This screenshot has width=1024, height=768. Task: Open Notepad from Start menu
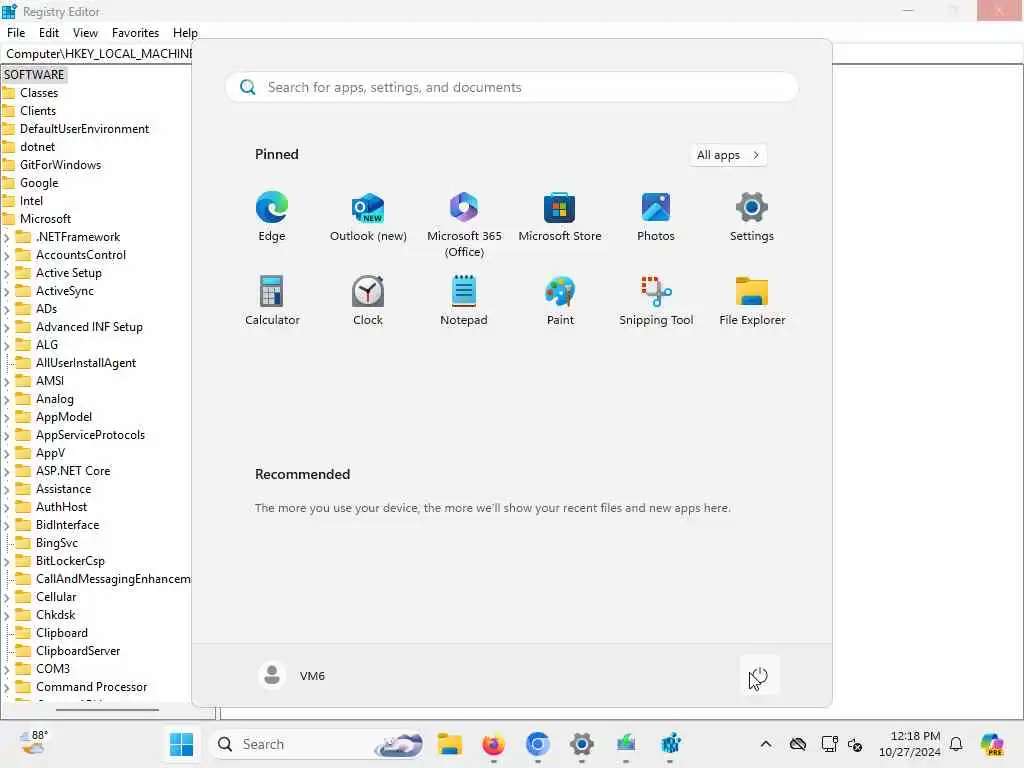(464, 300)
